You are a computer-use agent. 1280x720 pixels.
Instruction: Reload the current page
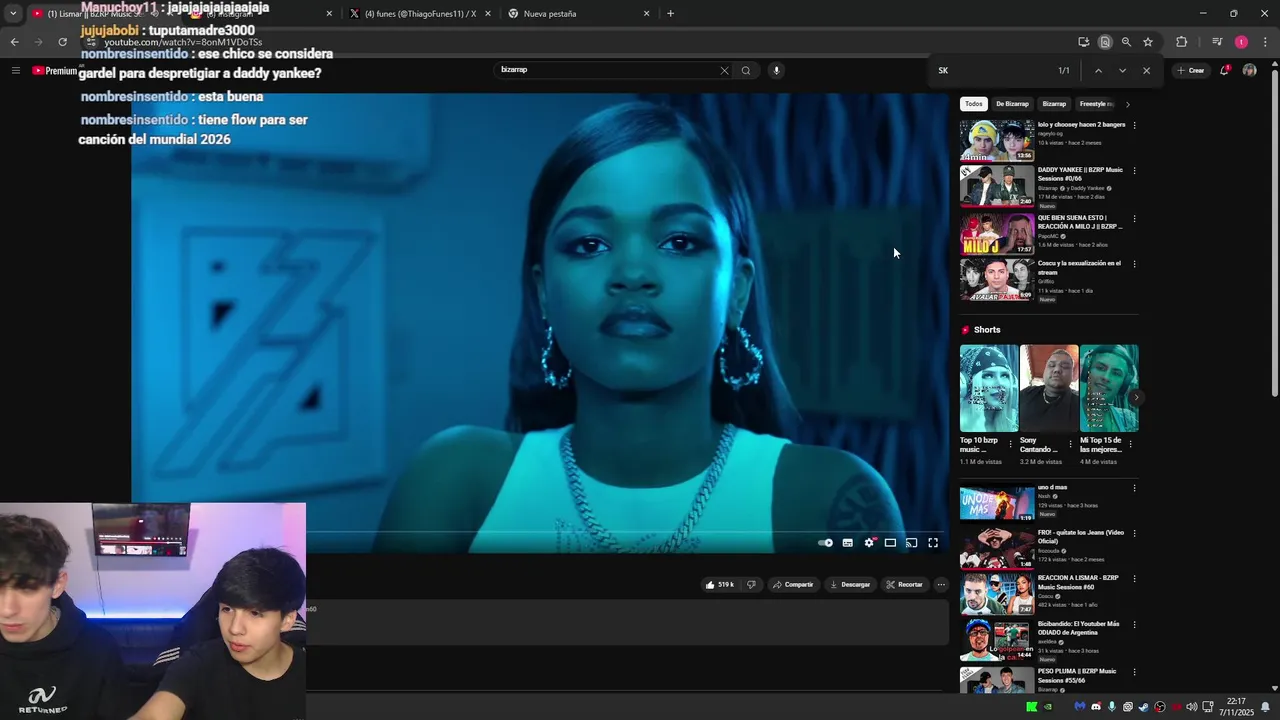(x=62, y=42)
